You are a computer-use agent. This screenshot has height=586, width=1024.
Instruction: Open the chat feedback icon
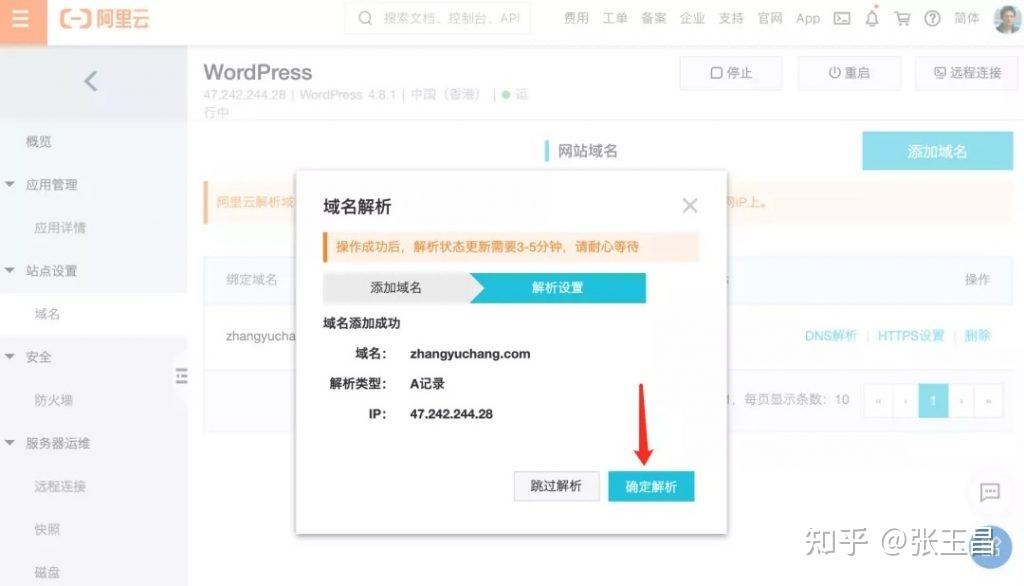[990, 492]
